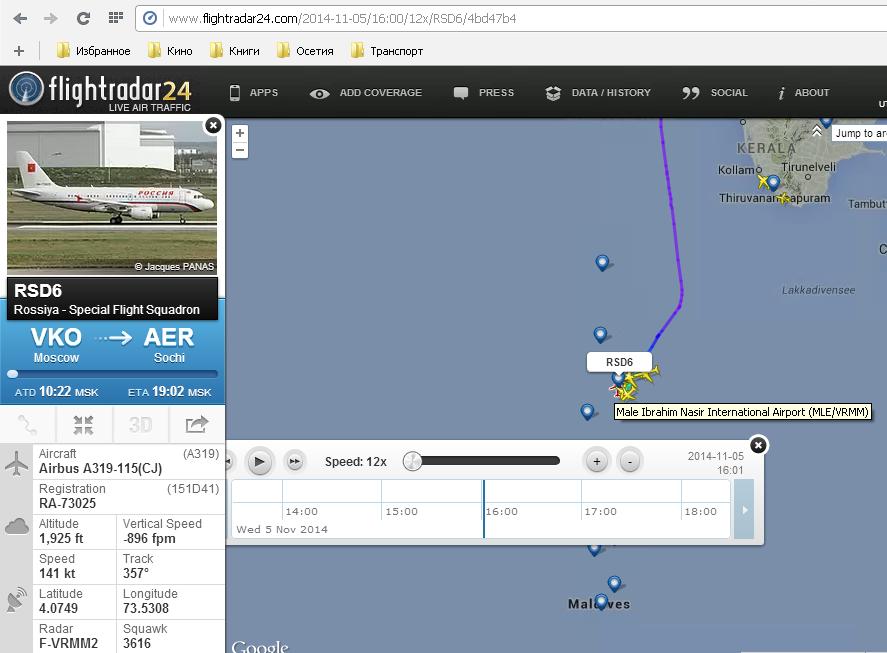Image resolution: width=887 pixels, height=653 pixels.
Task: Click the 17:00 mark on the timeline
Action: tap(600, 512)
